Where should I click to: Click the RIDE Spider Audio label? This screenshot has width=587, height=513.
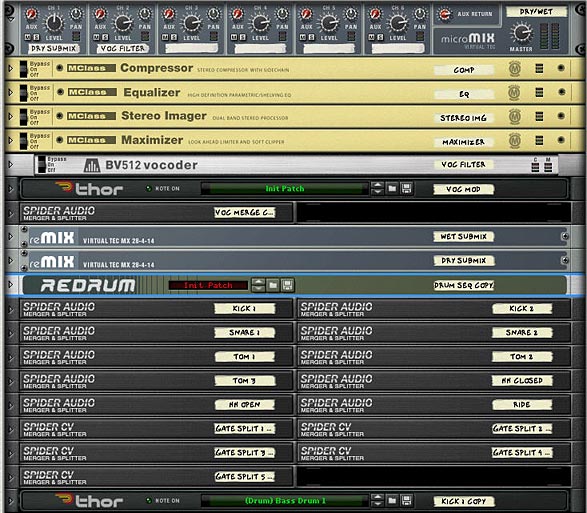(x=522, y=404)
